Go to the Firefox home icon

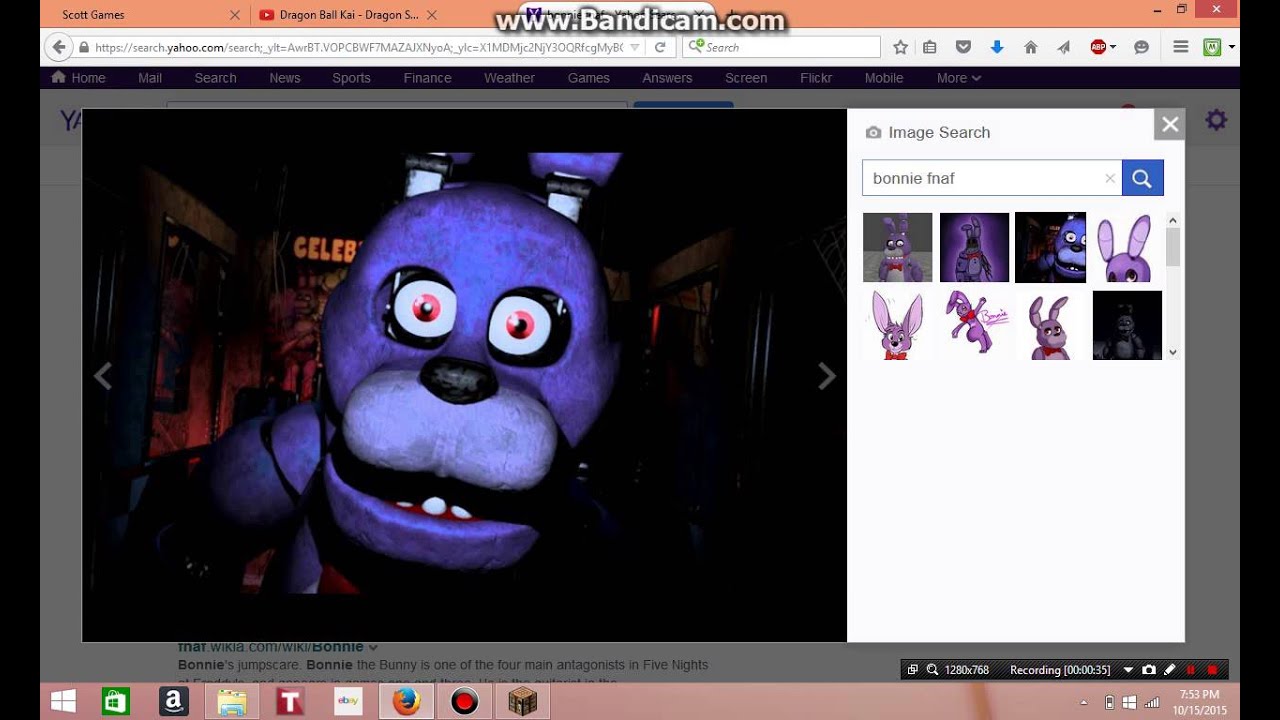pos(1031,47)
